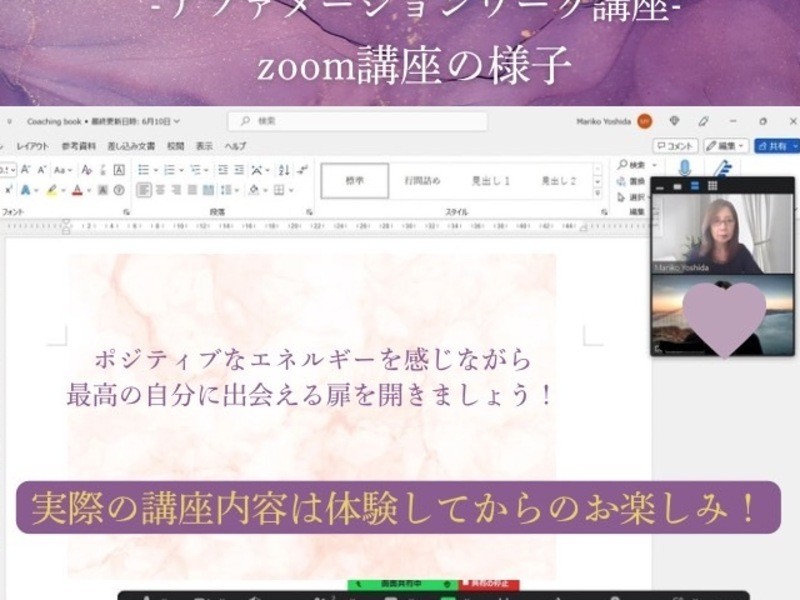Image resolution: width=800 pixels, height=600 pixels.
Task: Click the コメント button
Action: tap(676, 146)
